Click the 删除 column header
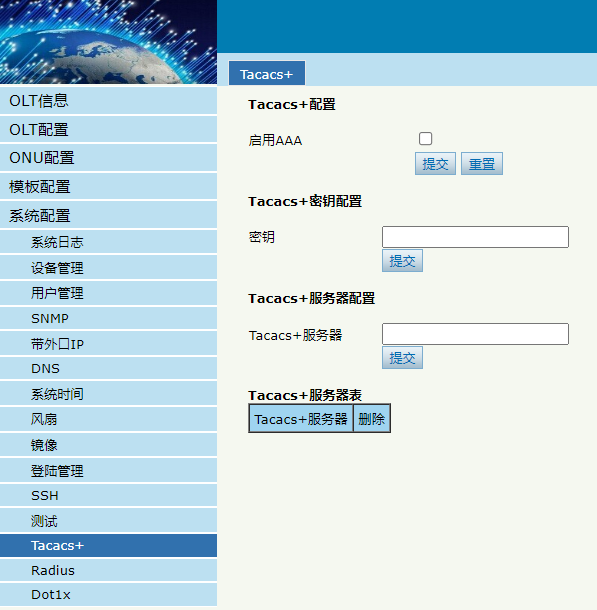Screen dimensions: 597x610 click(x=372, y=419)
